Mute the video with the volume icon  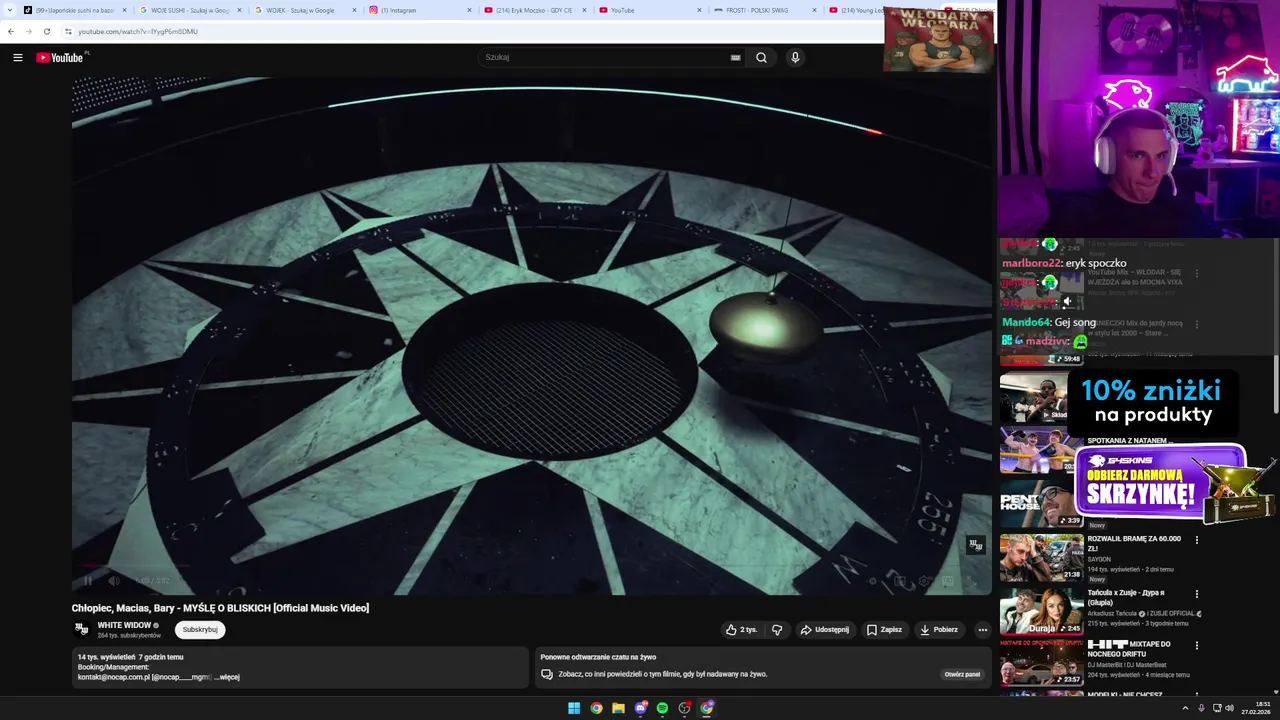(114, 580)
